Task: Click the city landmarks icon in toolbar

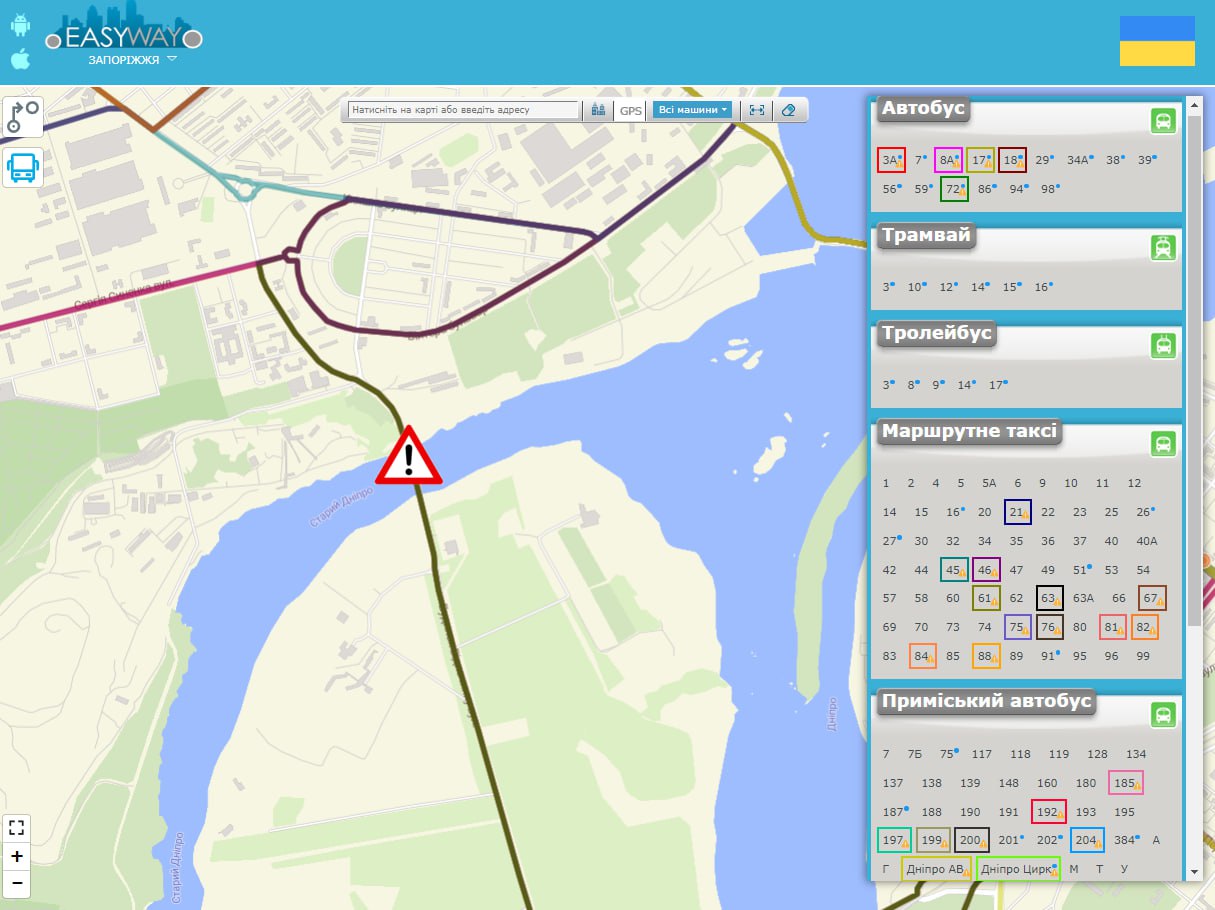Action: point(598,110)
